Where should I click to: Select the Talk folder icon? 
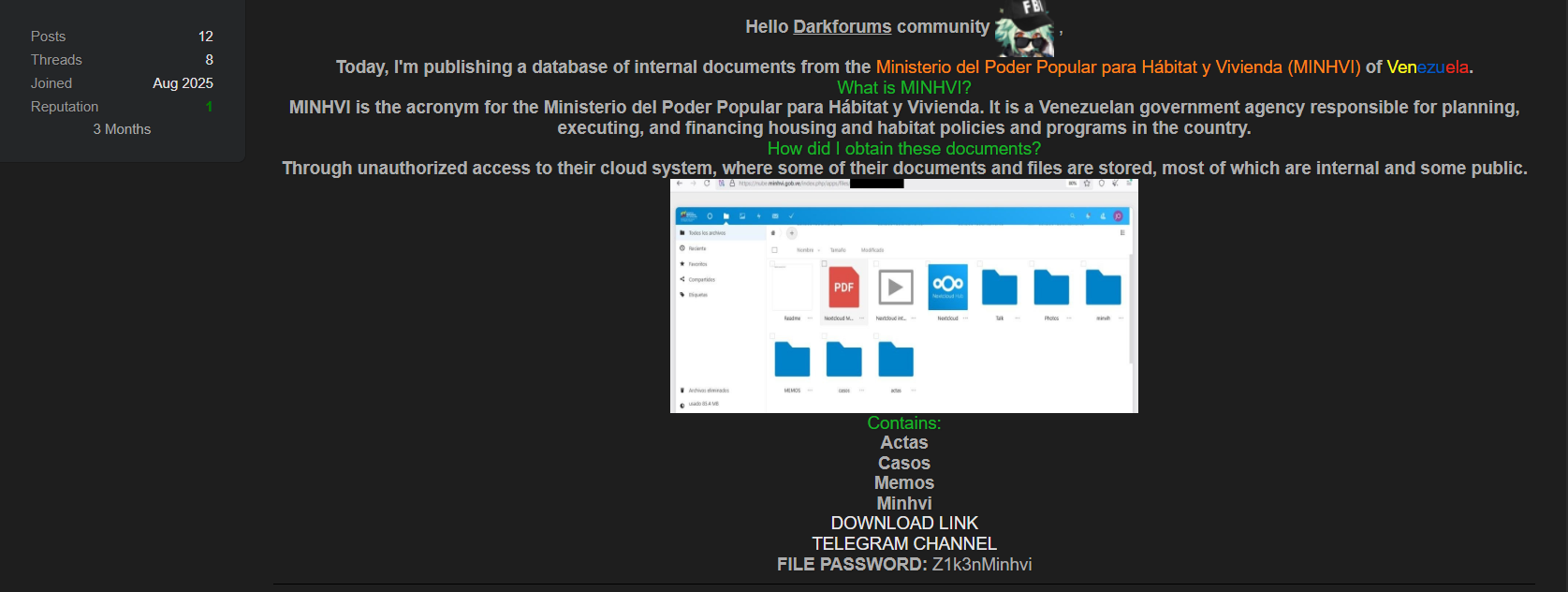pos(999,288)
